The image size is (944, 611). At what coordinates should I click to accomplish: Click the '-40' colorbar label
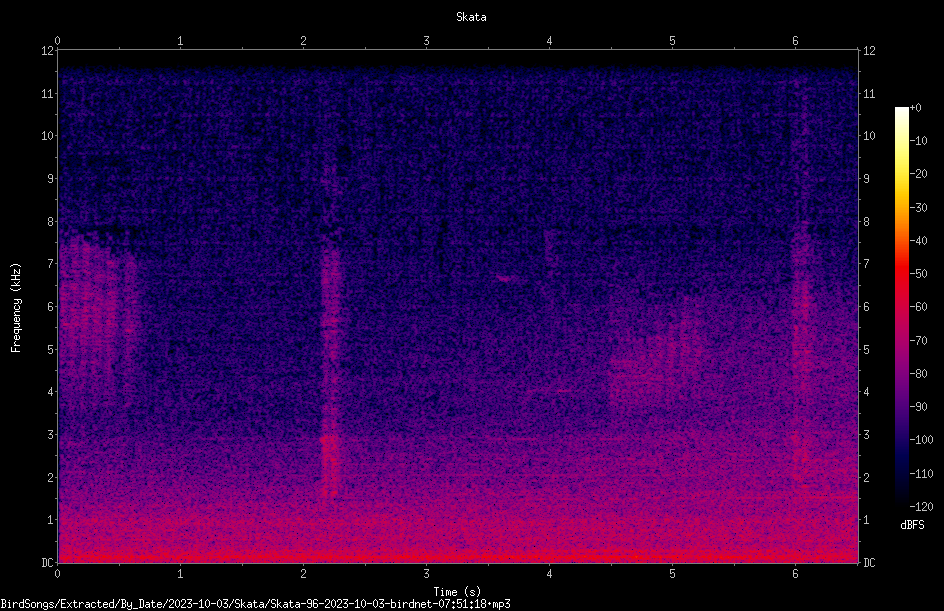(x=918, y=241)
